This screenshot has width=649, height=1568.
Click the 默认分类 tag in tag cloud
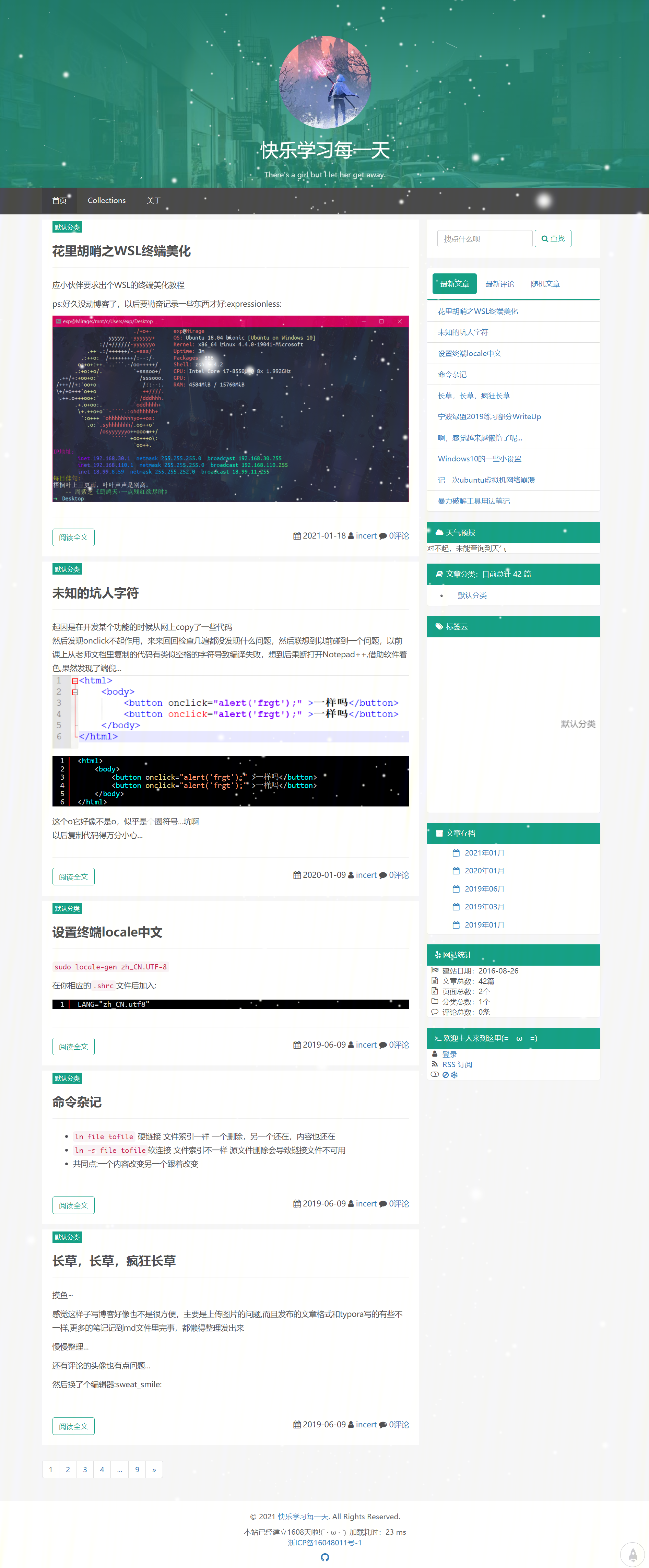click(578, 724)
